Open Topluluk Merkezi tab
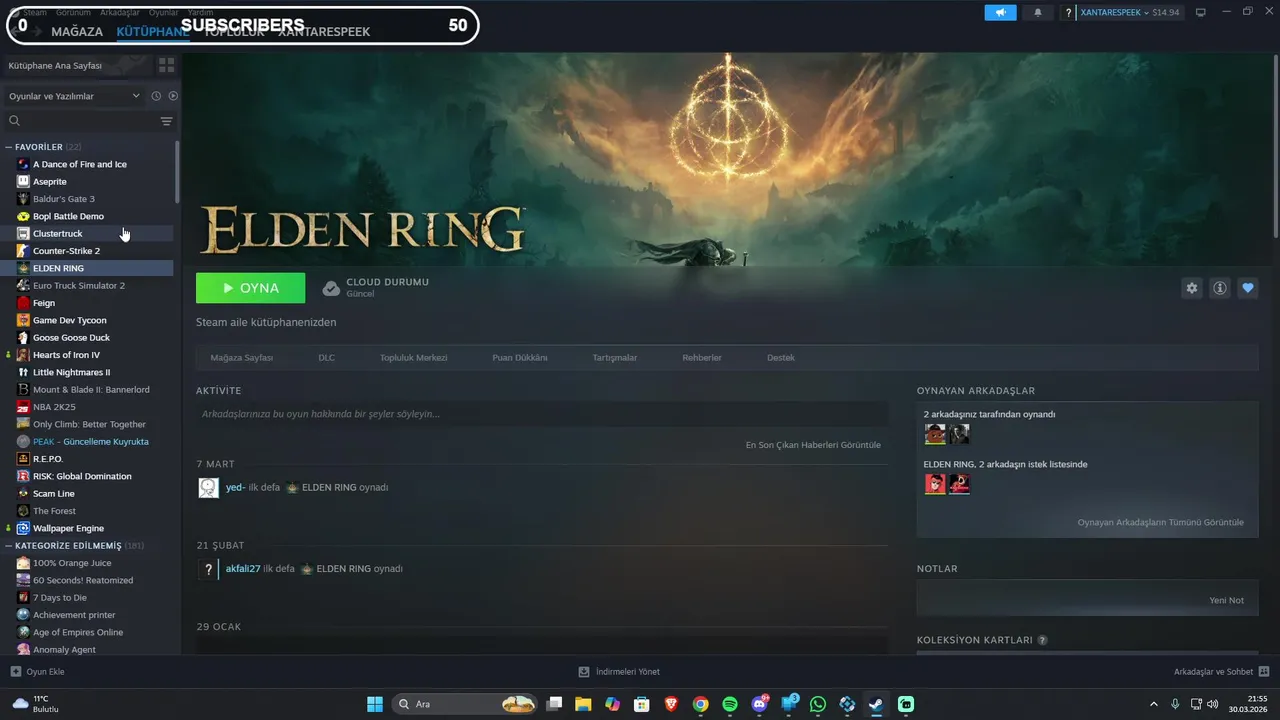1280x720 pixels. 413,358
